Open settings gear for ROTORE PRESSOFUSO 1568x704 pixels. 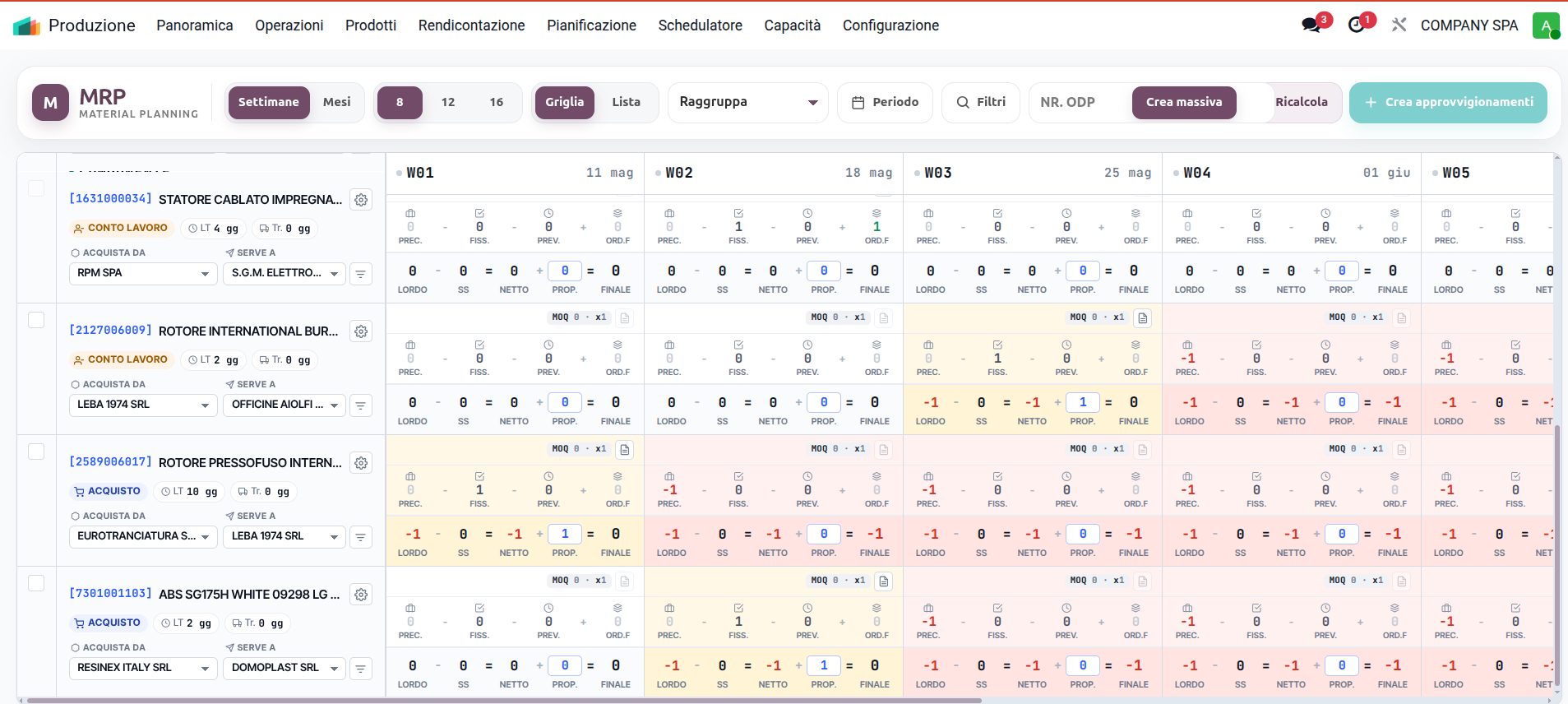point(361,463)
